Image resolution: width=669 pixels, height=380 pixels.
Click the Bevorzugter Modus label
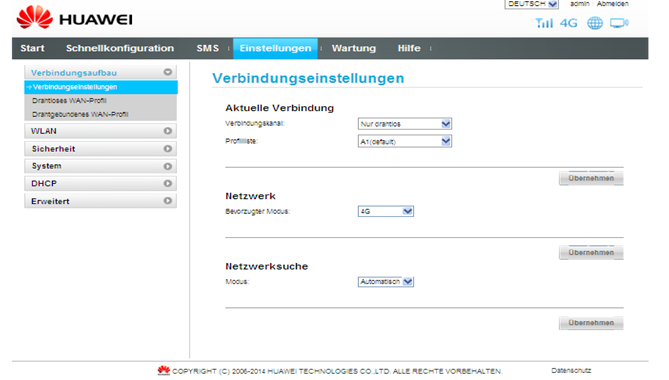click(x=258, y=211)
